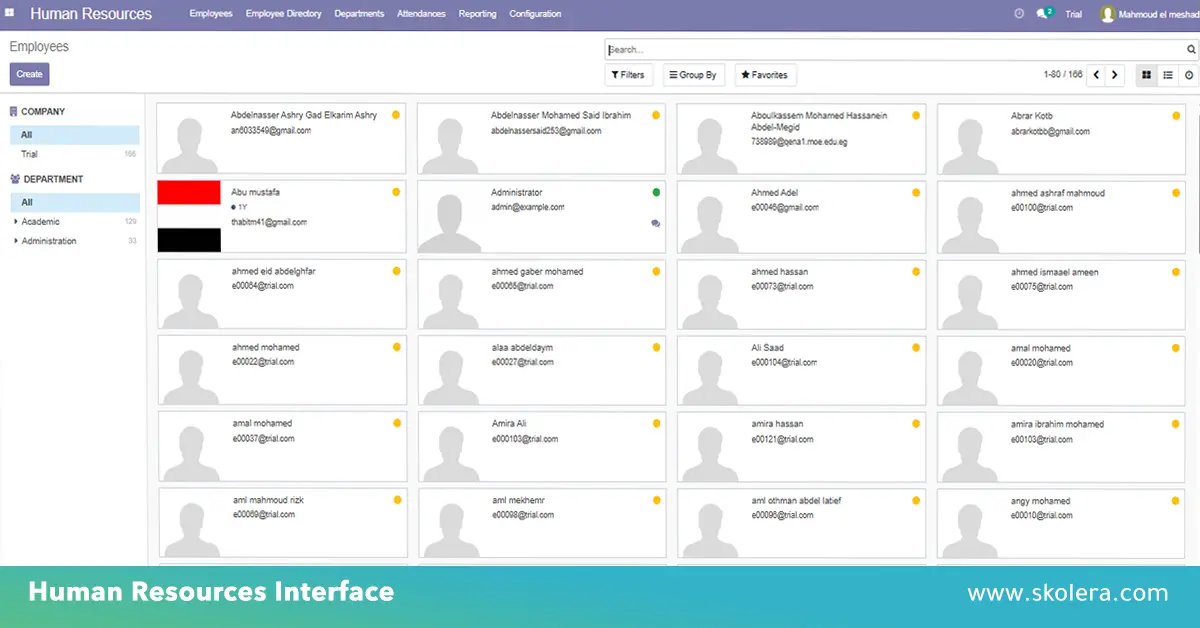Switch to Kanban view
The width and height of the screenshot is (1200, 628).
coord(1146,75)
